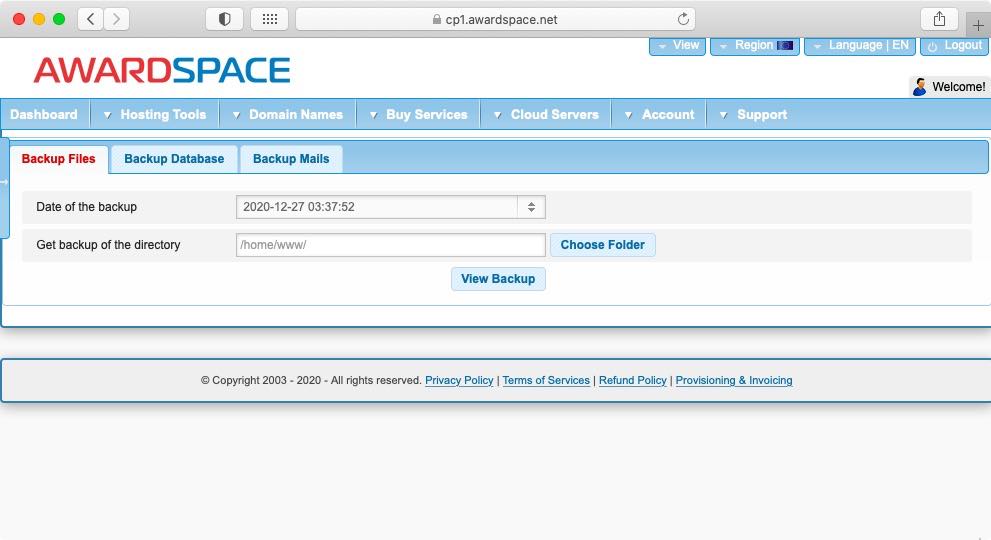Go forward with Safari's forward arrow
Image resolution: width=991 pixels, height=540 pixels.
[x=116, y=19]
